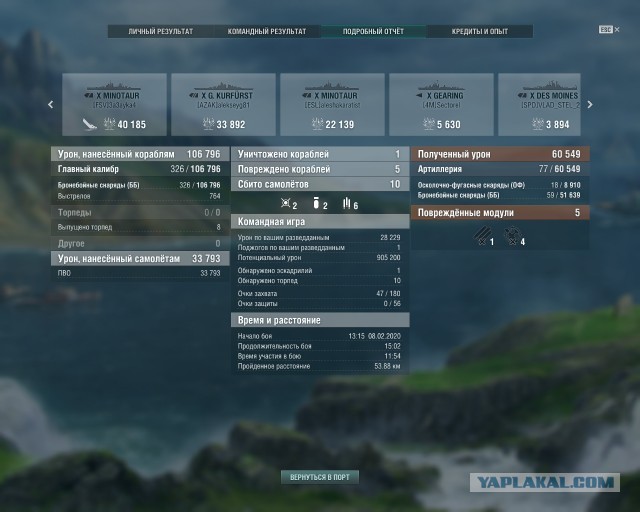This screenshot has height=512, width=640.
Task: Show next ships with the right arrow
Action: pyautogui.click(x=590, y=105)
